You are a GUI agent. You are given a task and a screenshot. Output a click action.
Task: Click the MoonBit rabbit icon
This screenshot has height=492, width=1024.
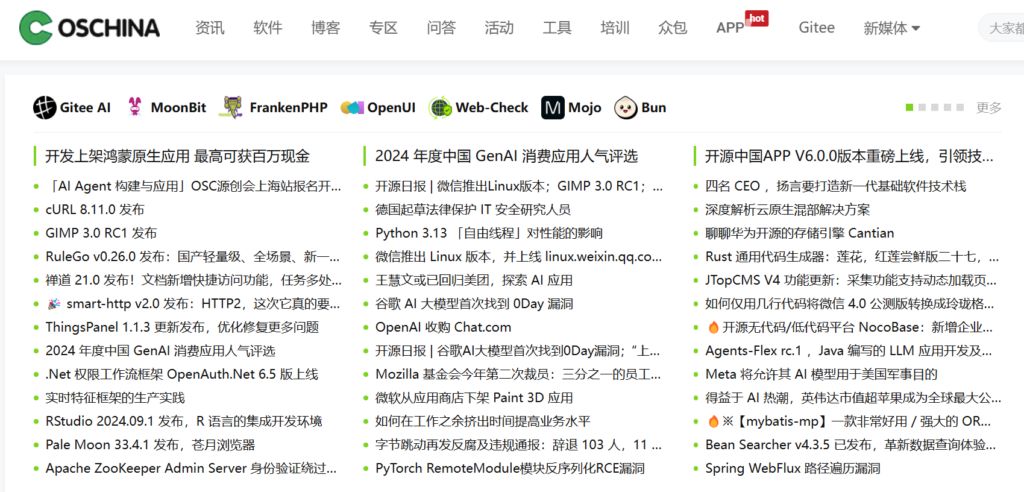coord(135,107)
